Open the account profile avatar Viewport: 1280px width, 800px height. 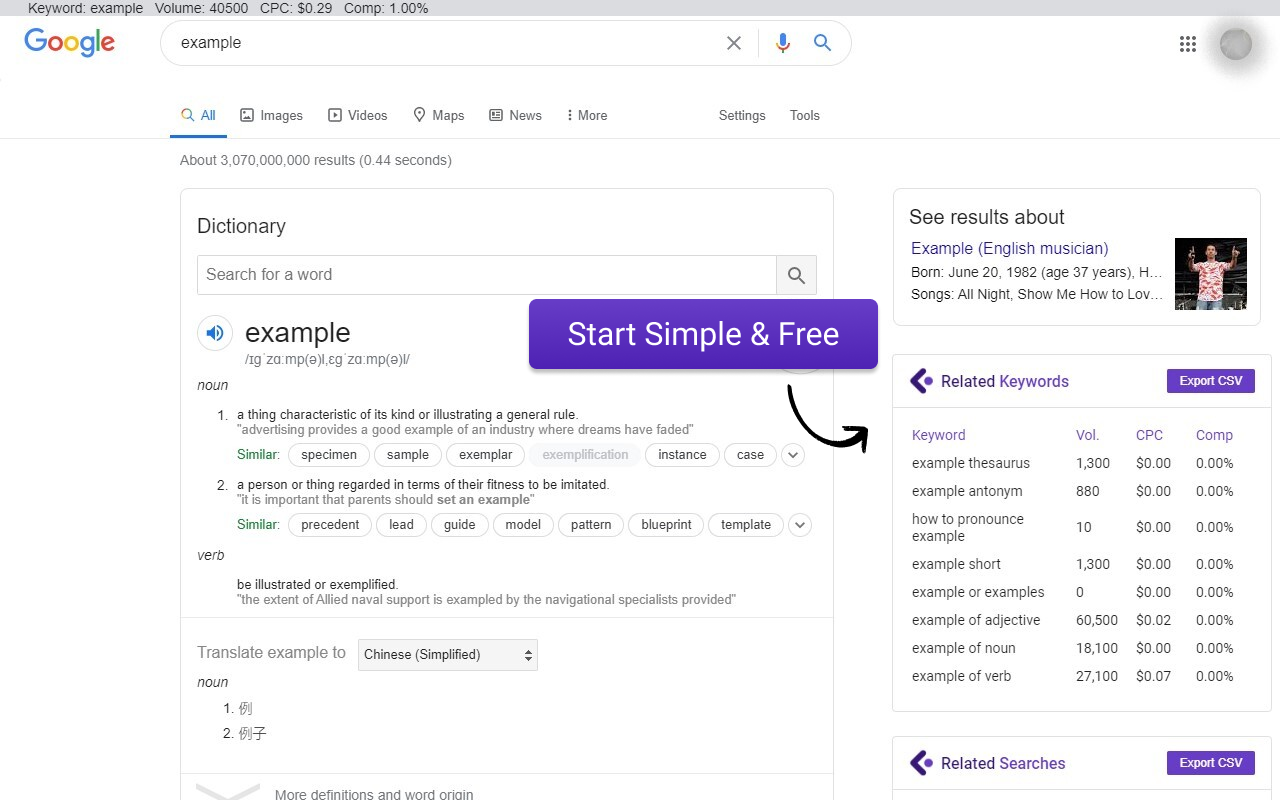pyautogui.click(x=1236, y=44)
